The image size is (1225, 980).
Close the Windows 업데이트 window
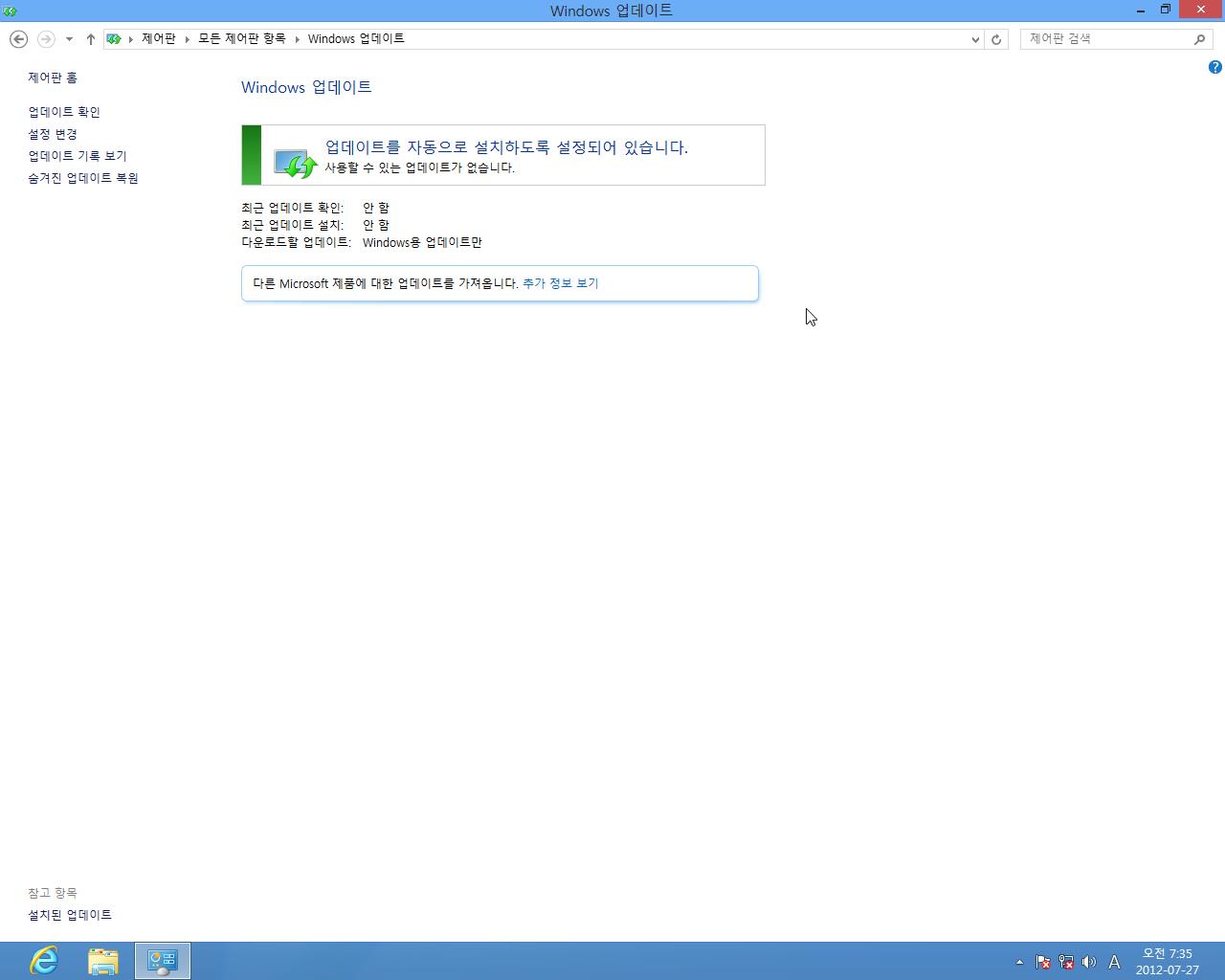point(1201,10)
